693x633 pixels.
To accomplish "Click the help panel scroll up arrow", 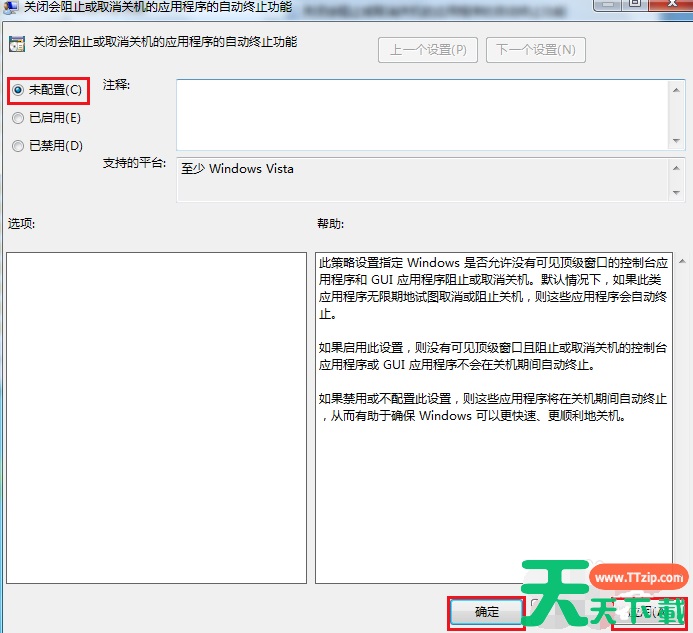I will [682, 261].
